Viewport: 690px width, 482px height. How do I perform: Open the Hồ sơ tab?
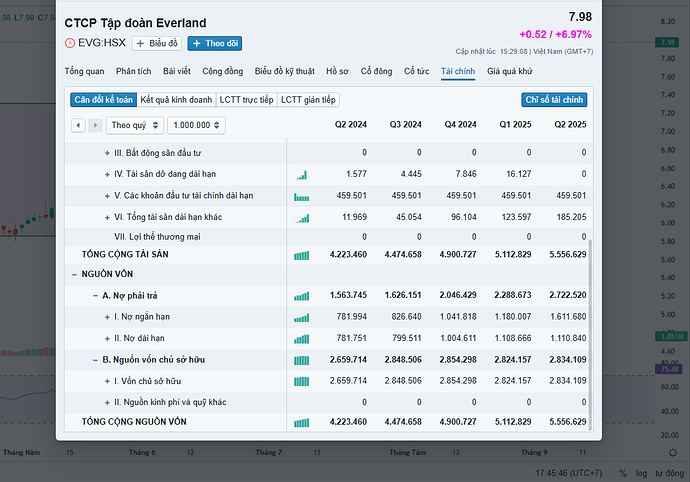point(337,71)
